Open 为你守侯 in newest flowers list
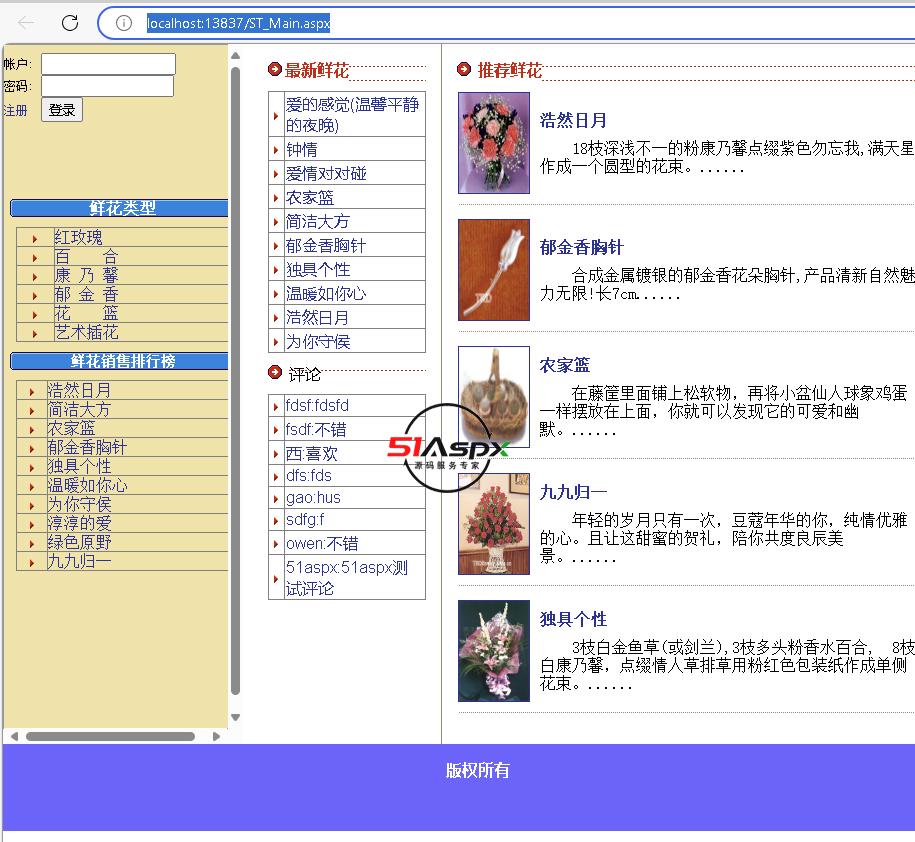This screenshot has width=915, height=842. click(317, 341)
